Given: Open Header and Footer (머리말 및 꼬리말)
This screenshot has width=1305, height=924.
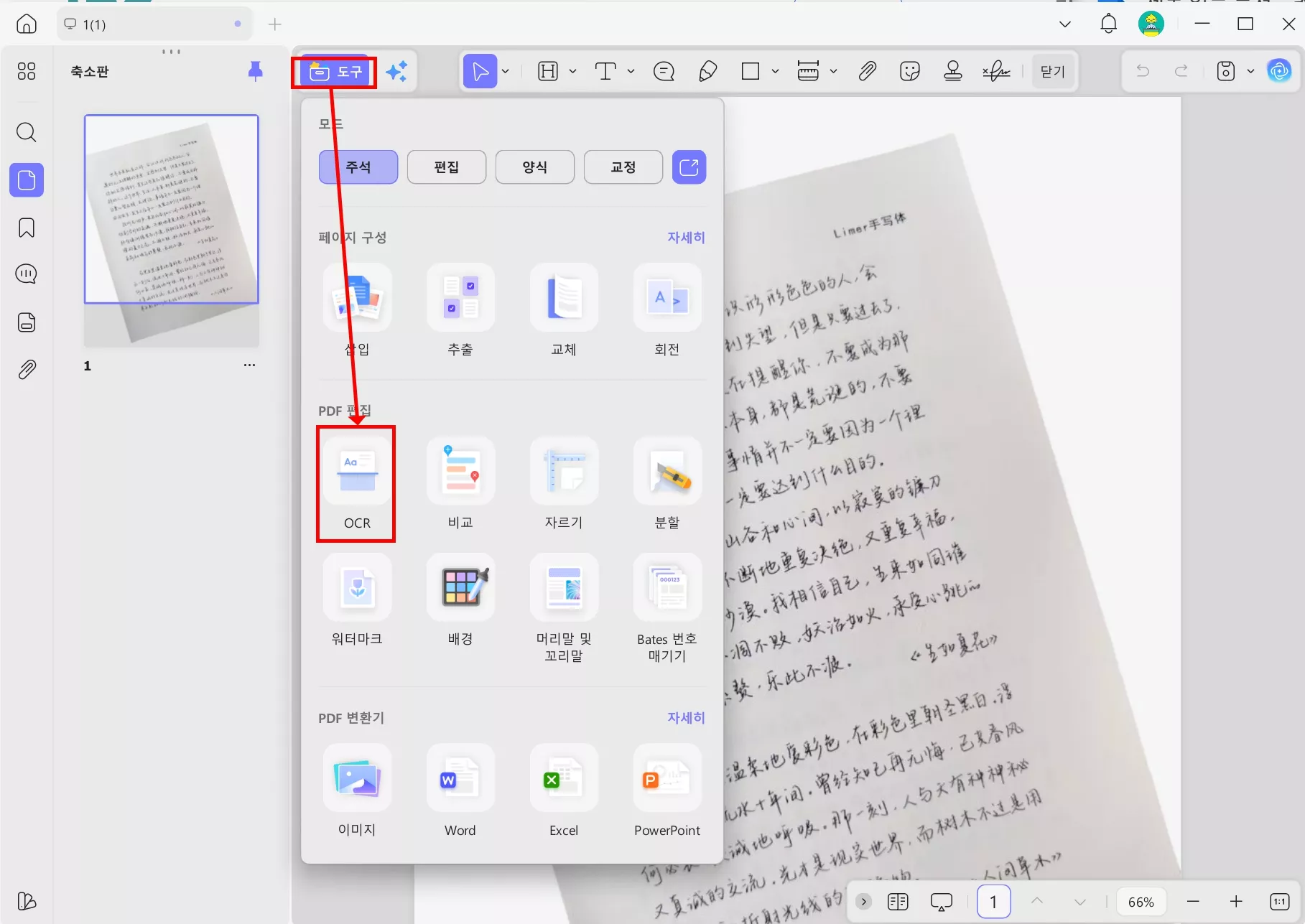Looking at the screenshot, I should click(564, 609).
